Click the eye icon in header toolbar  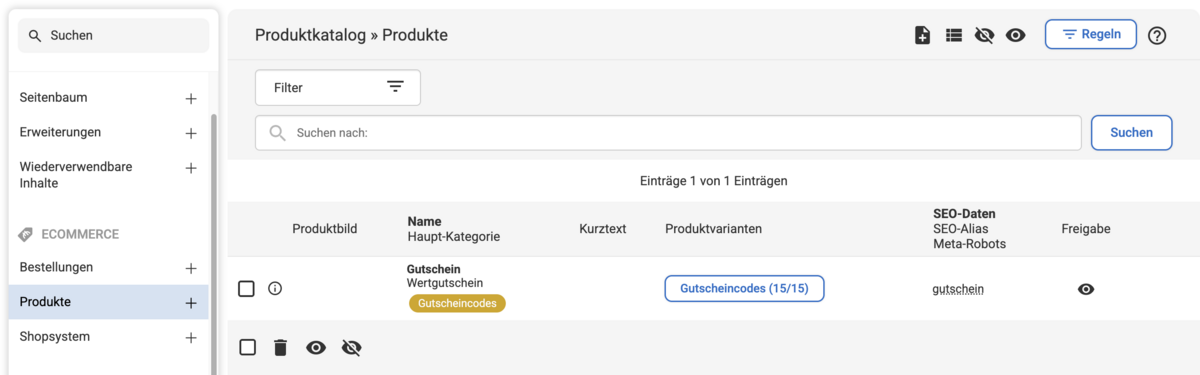click(1016, 35)
